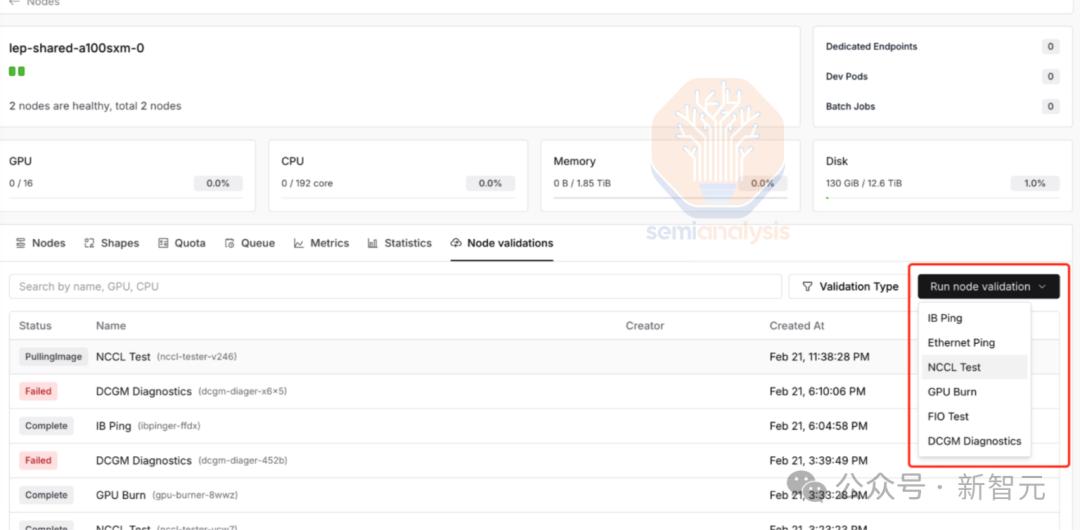Click the Shapes tab icon
Screen dimensions: 1080x530
click(x=89, y=243)
